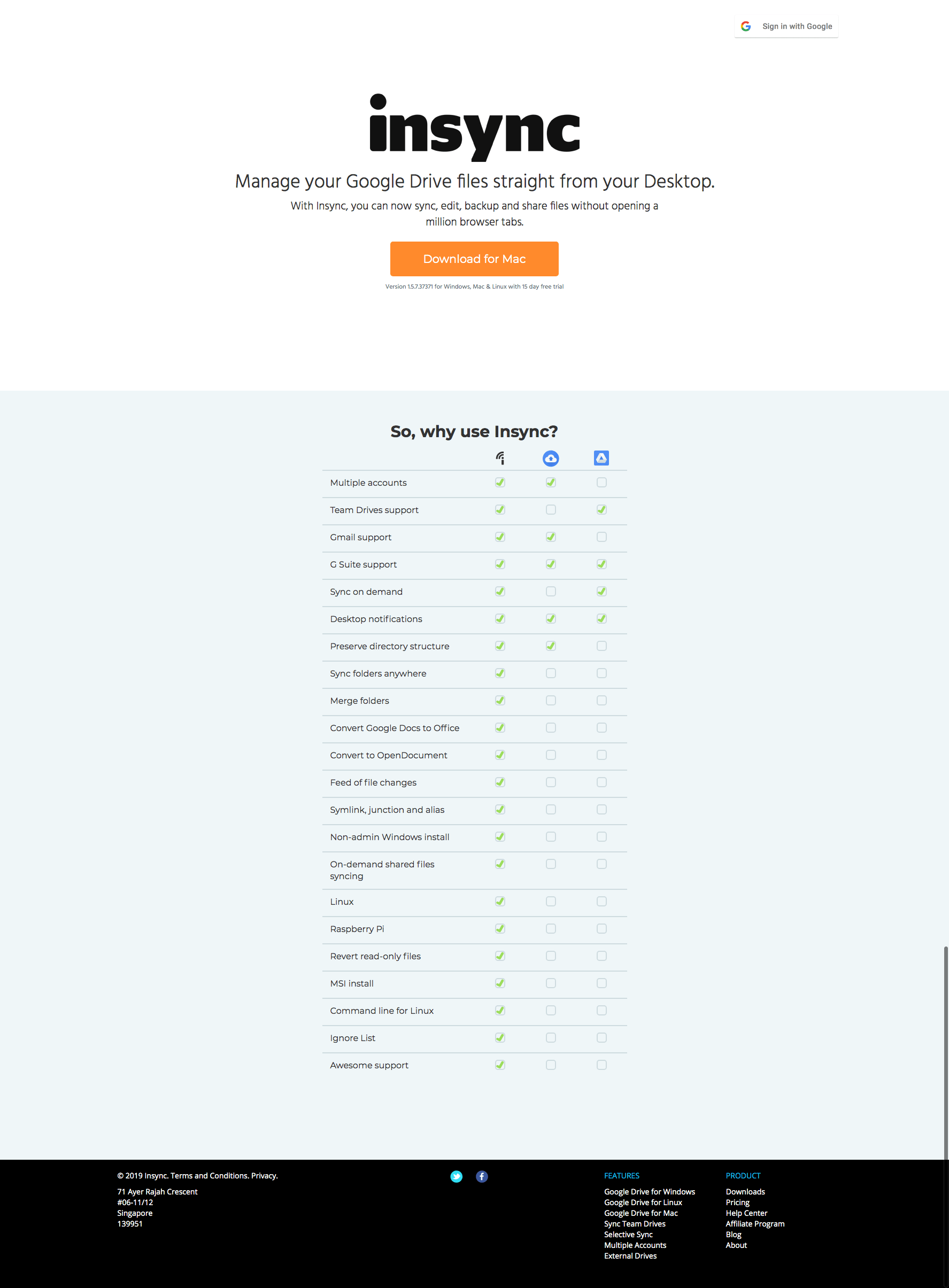Open the Privacy link in footer

(x=264, y=1175)
